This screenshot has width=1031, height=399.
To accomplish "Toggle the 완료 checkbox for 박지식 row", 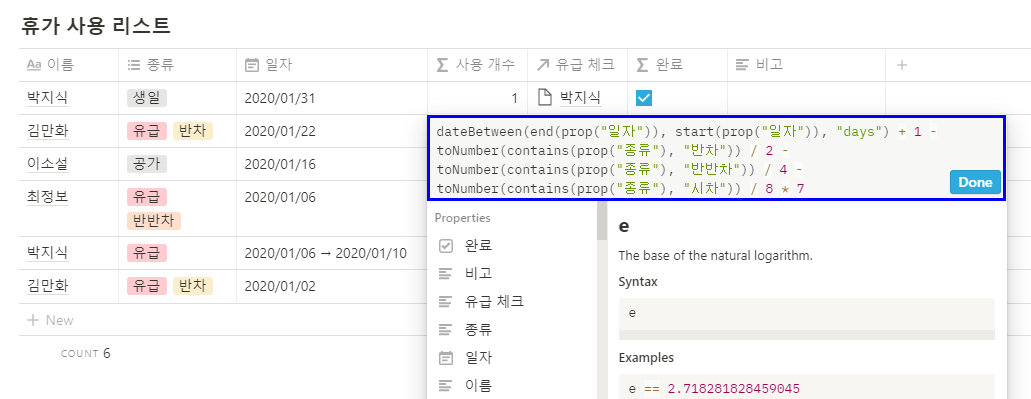I will coord(644,98).
